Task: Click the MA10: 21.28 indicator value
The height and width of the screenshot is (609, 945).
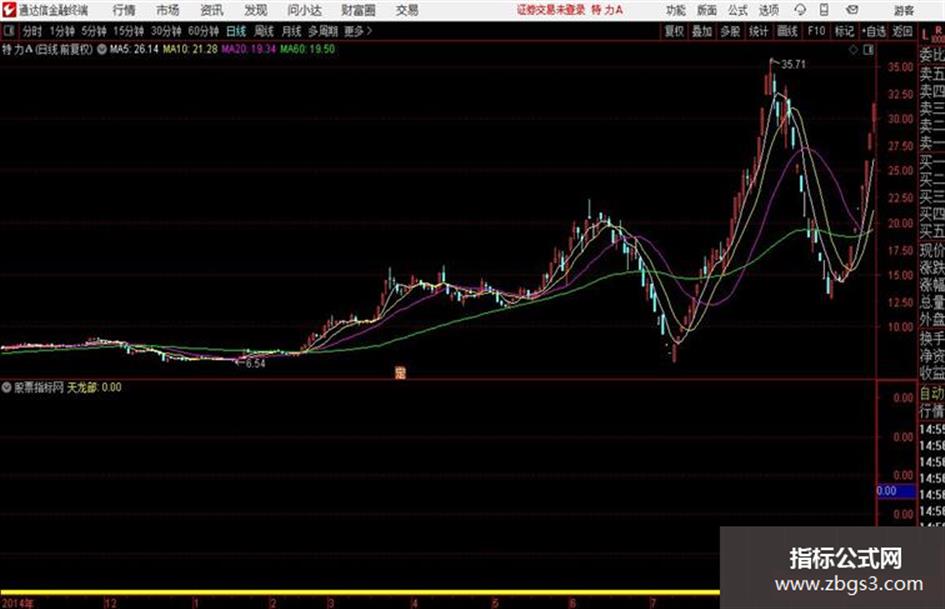Action: click(190, 49)
